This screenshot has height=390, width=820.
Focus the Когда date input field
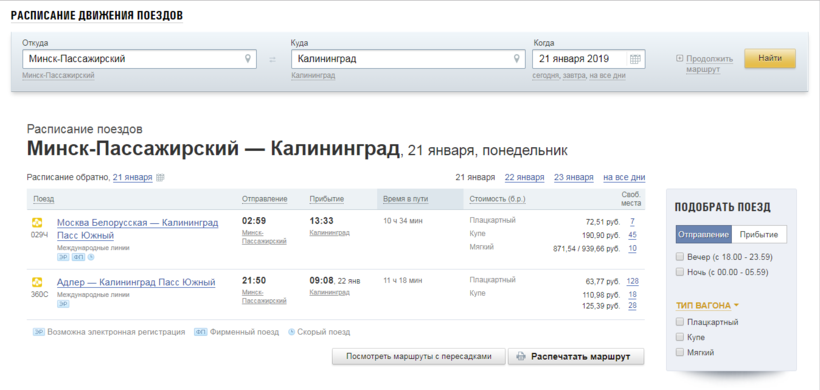pos(589,59)
